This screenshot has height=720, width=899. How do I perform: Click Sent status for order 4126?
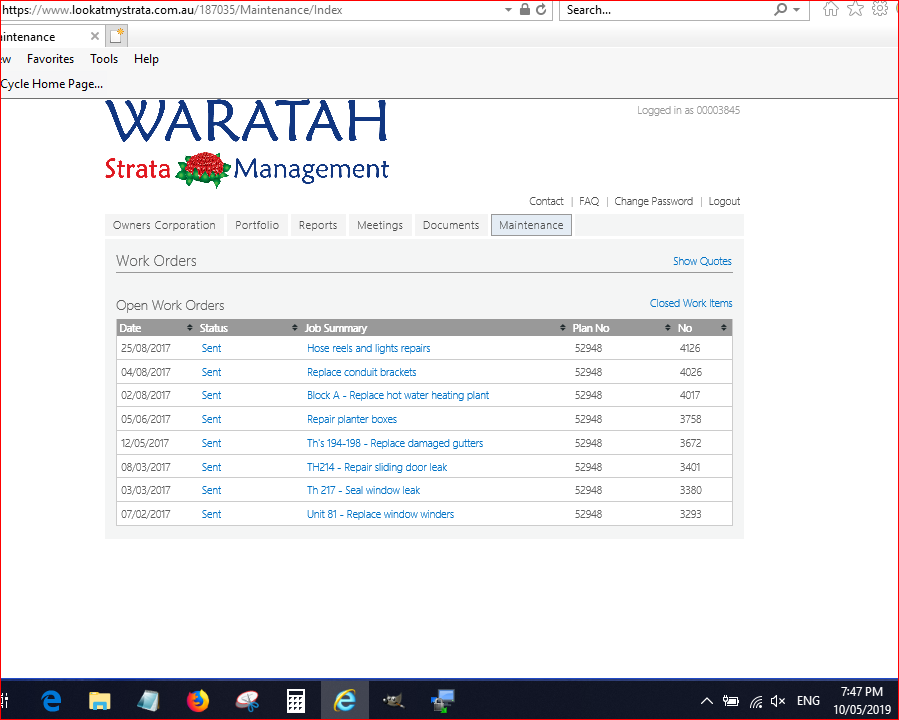coord(212,348)
